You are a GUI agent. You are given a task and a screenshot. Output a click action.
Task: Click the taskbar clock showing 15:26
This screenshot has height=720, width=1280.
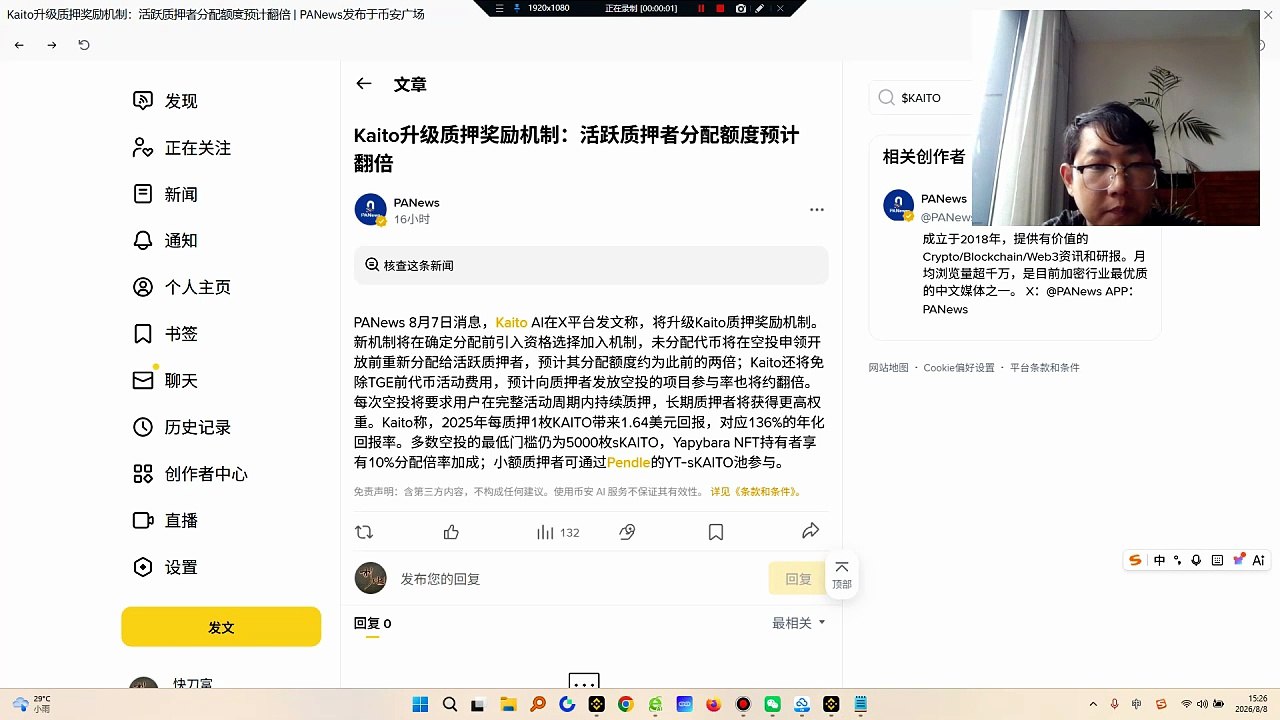pyautogui.click(x=1251, y=704)
